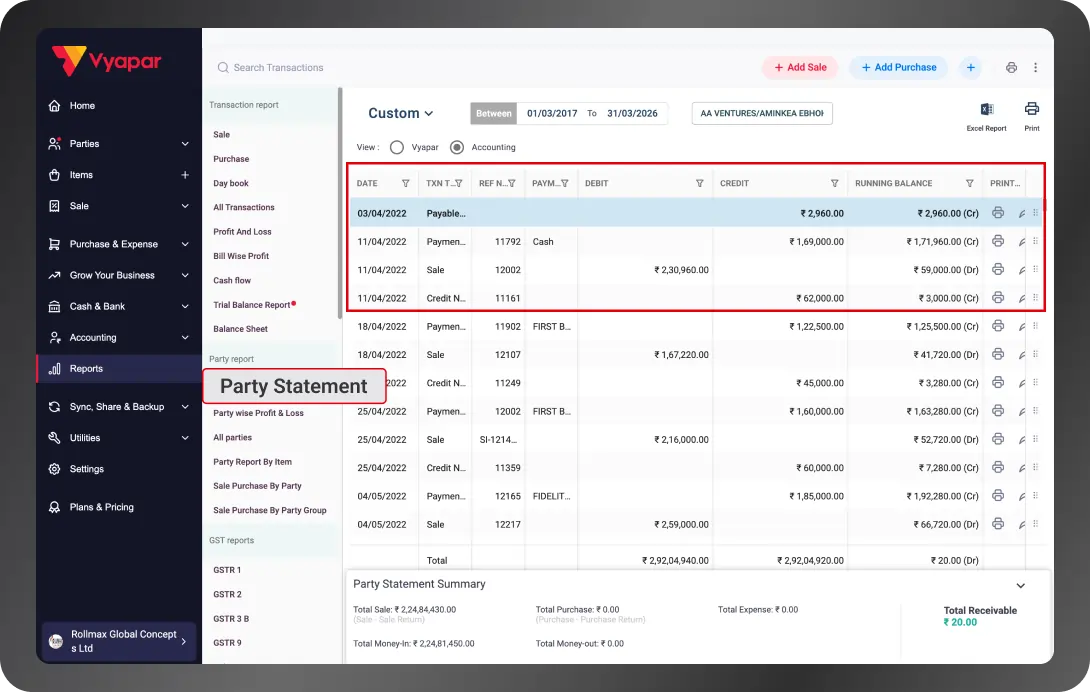1090x692 pixels.
Task: Click the Add Purchase button
Action: 898,67
